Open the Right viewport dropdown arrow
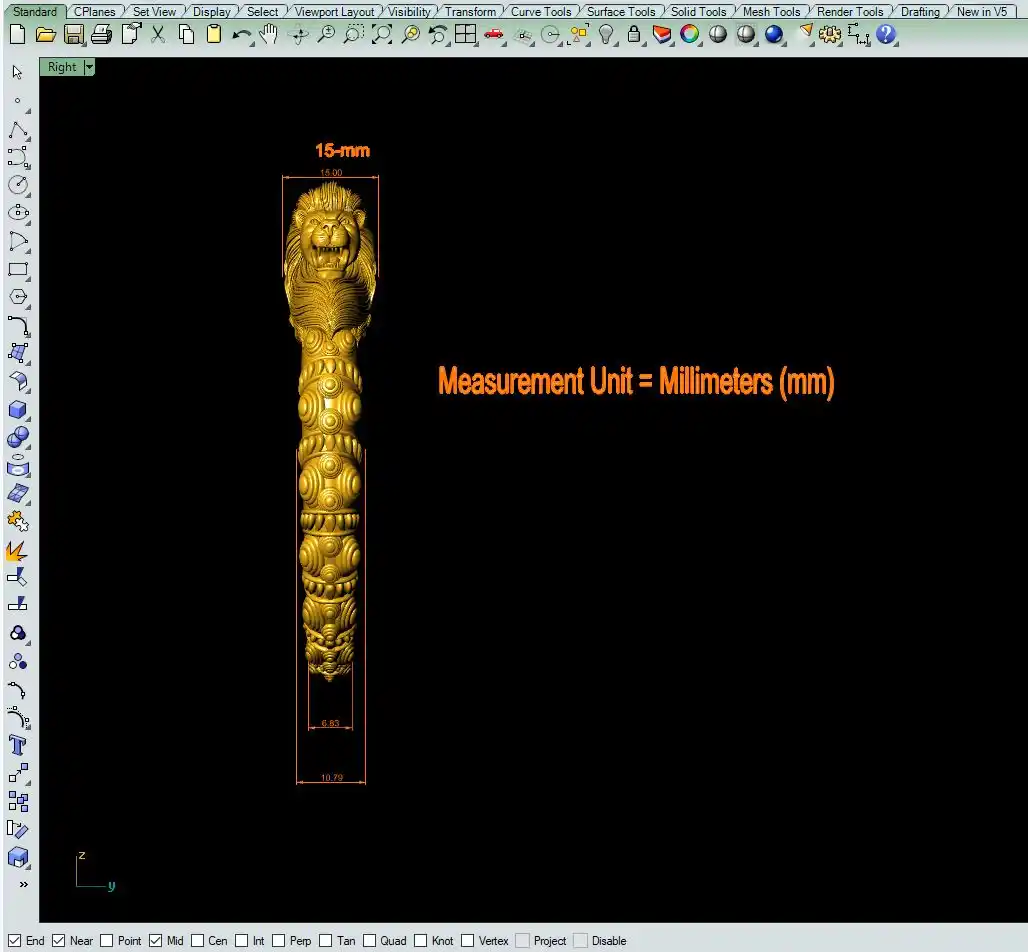This screenshot has width=1028, height=952. tap(89, 67)
